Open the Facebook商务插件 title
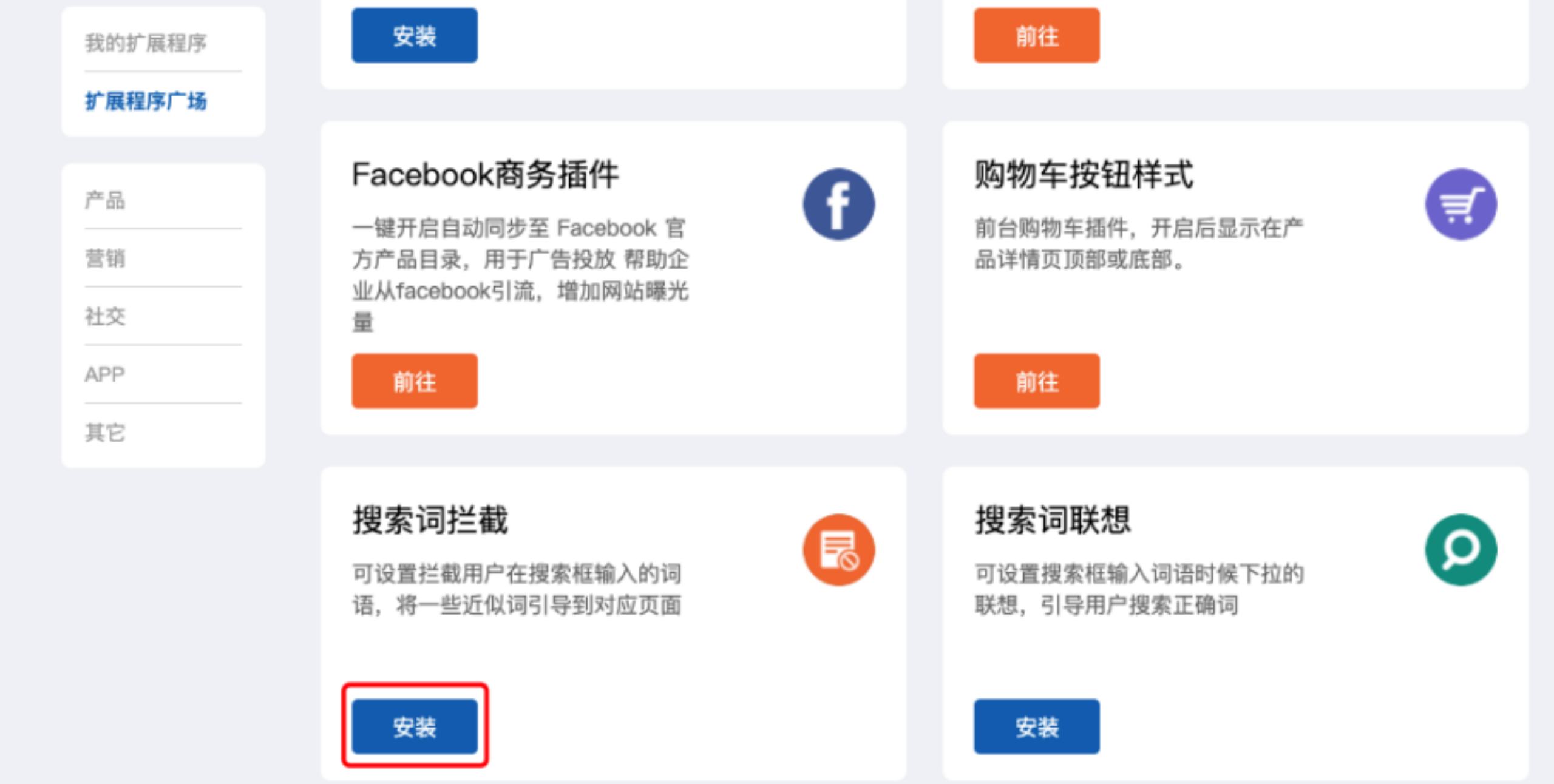The width and height of the screenshot is (1554, 784). 485,175
